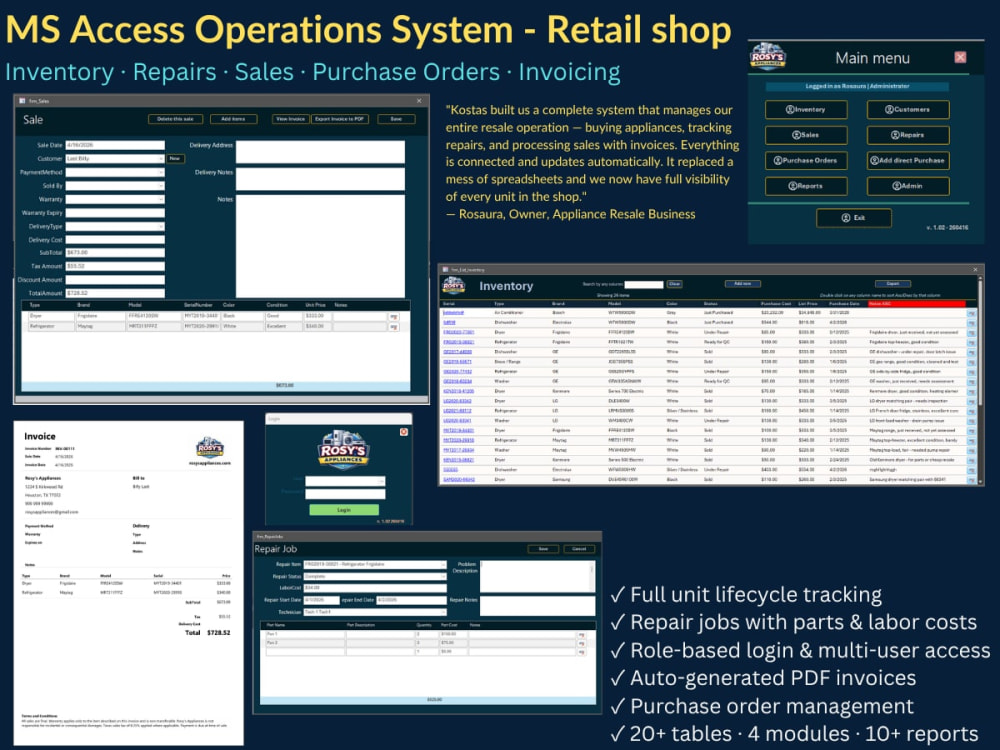Open Purchase Orders from Main menu
Viewport: 1000px width, 750px height.
(x=806, y=161)
